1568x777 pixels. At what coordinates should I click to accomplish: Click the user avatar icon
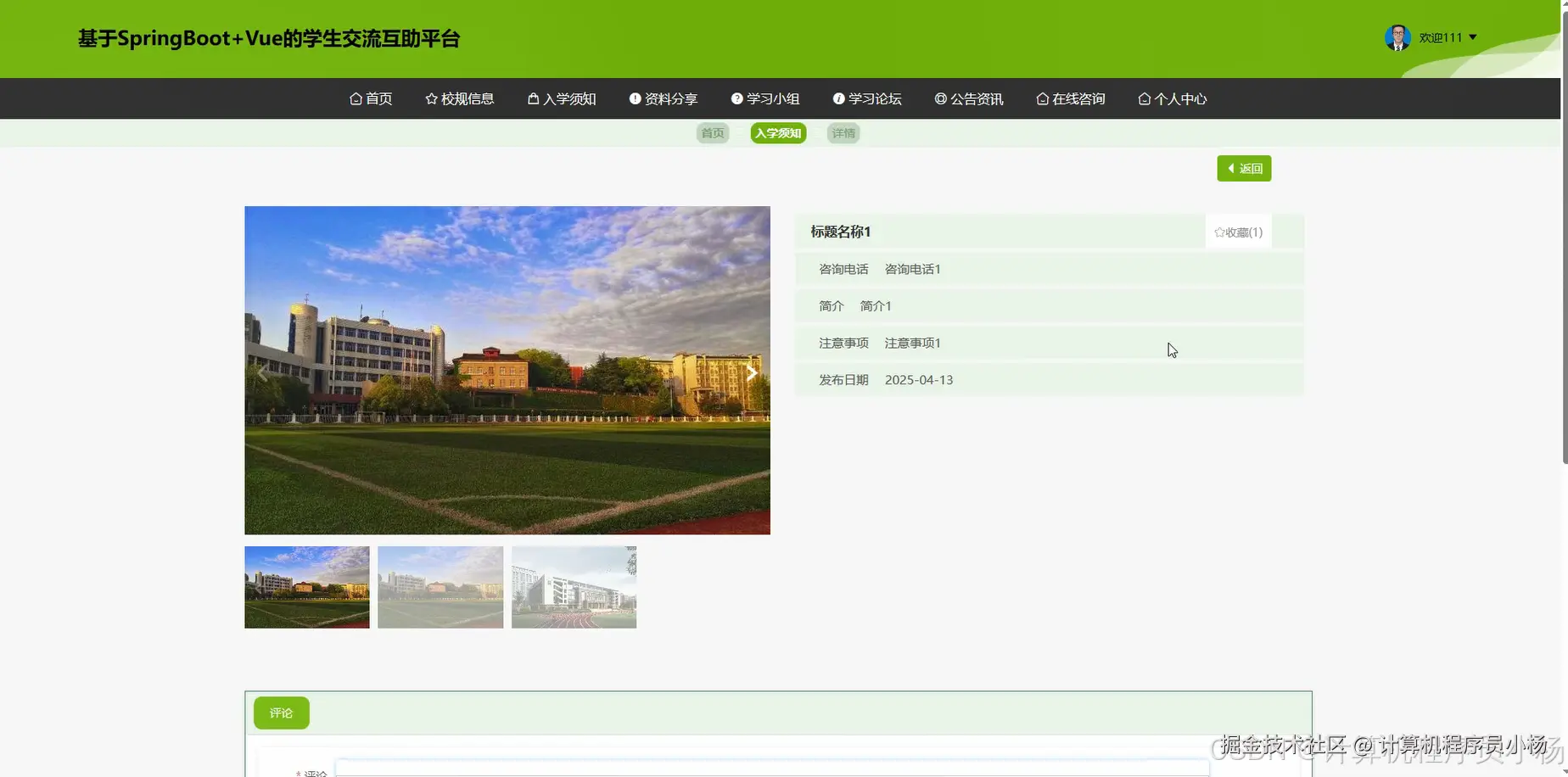click(1397, 37)
